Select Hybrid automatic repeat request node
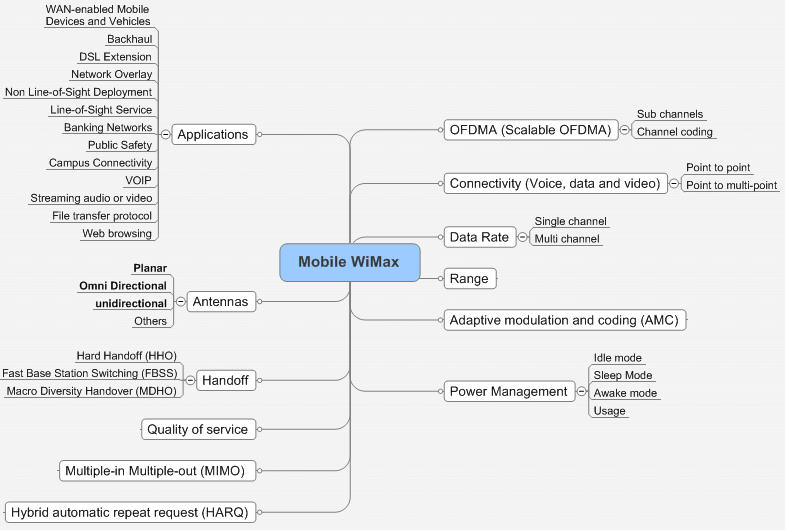Viewport: 785px width, 530px height. click(x=128, y=512)
